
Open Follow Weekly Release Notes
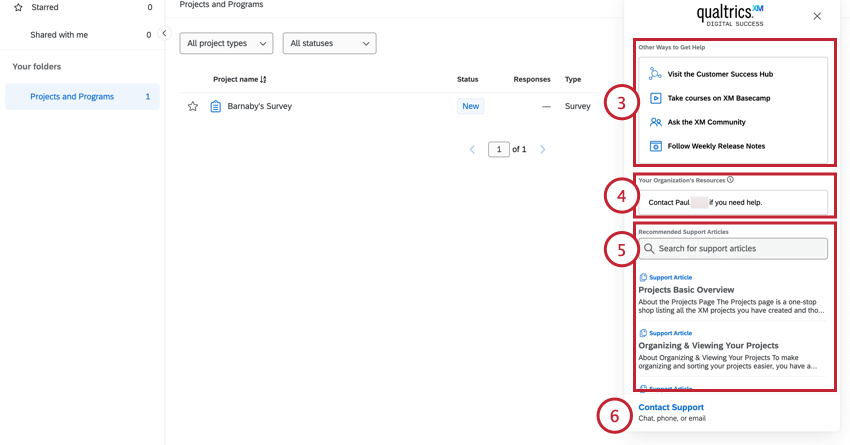(x=716, y=146)
